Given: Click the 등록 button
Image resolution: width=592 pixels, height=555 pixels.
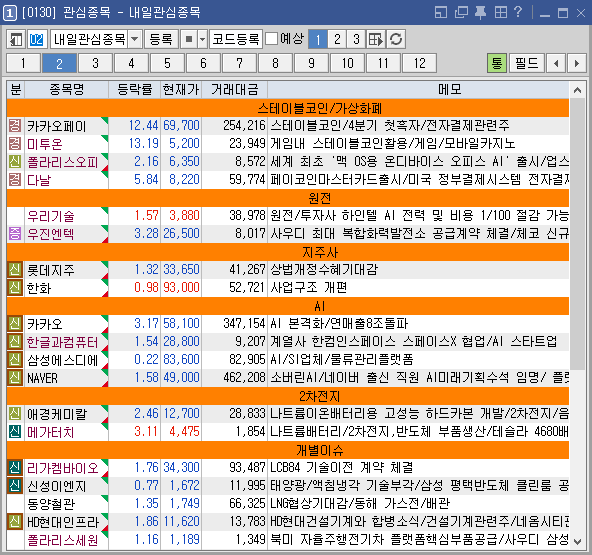Looking at the screenshot, I should pos(161,39).
